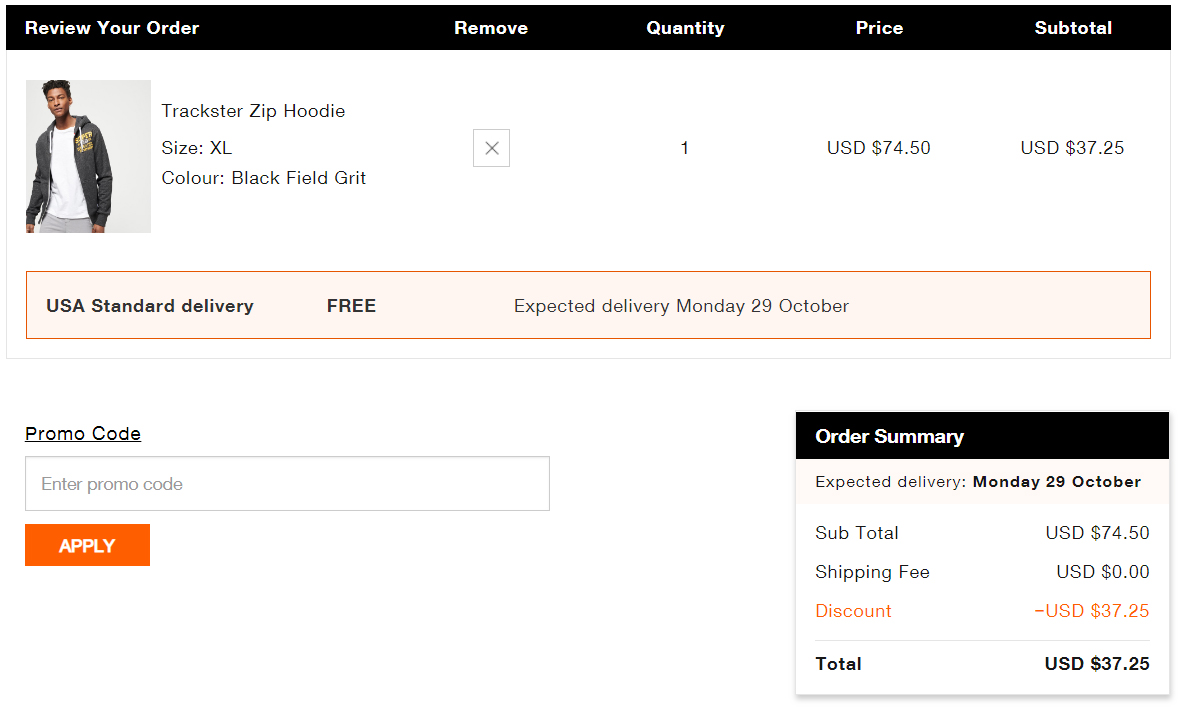Click the Shipping Fee label
This screenshot has width=1178, height=708.
point(872,572)
